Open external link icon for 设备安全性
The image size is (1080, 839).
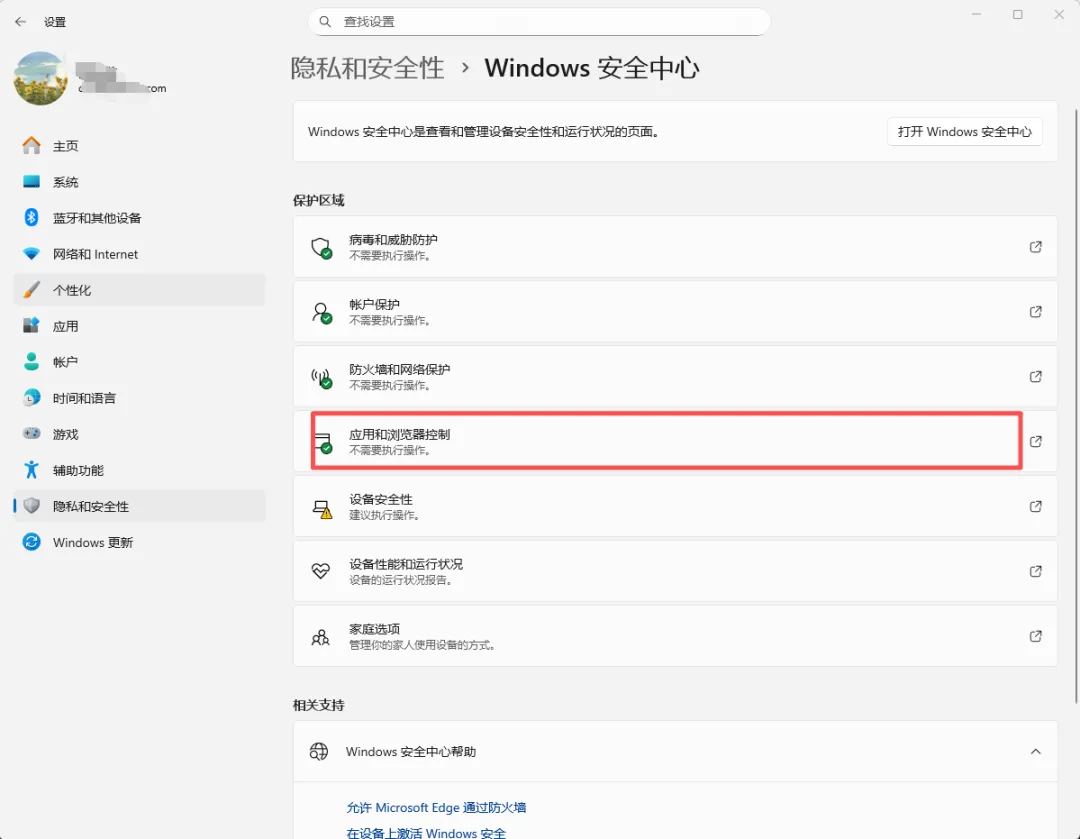point(1035,506)
